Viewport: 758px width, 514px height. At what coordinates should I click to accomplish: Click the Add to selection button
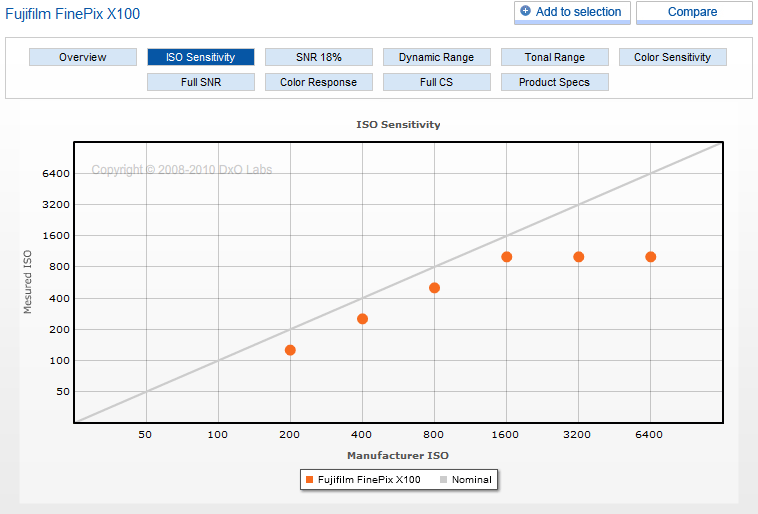tap(572, 13)
